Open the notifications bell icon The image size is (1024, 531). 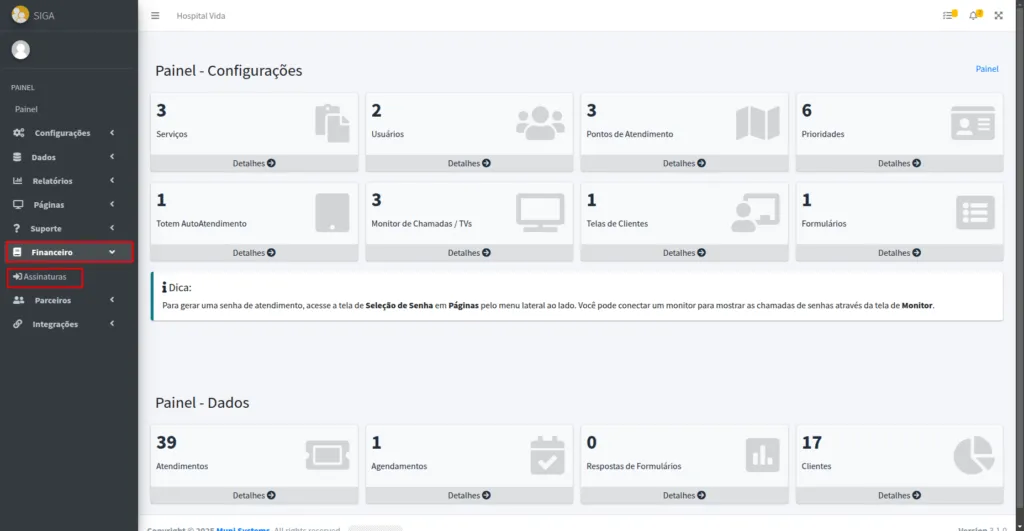pos(974,16)
